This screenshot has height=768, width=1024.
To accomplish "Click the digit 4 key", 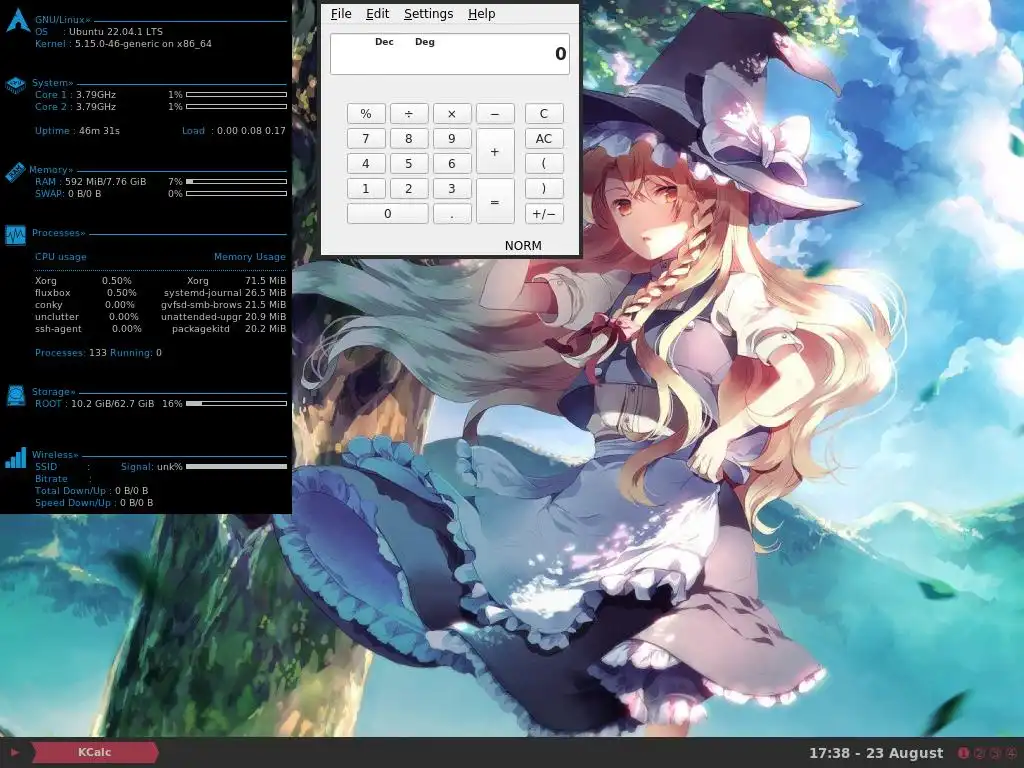I will point(366,163).
